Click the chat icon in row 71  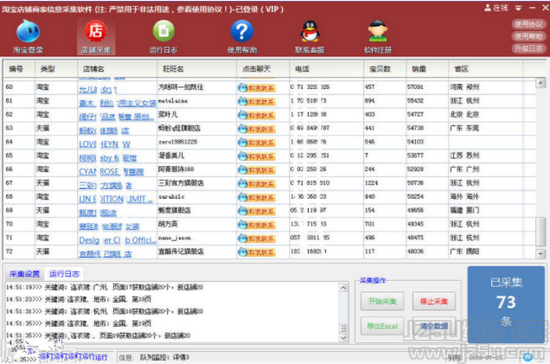point(256,238)
